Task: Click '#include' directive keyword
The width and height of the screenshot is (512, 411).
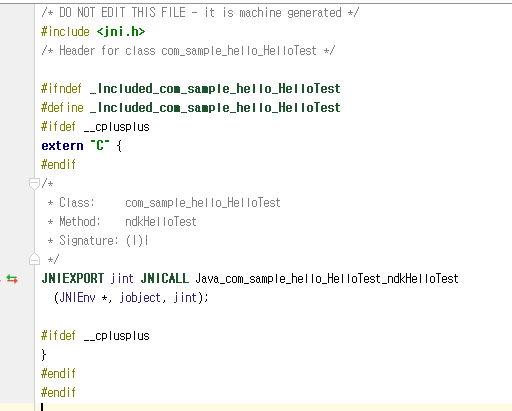Action: (x=65, y=32)
